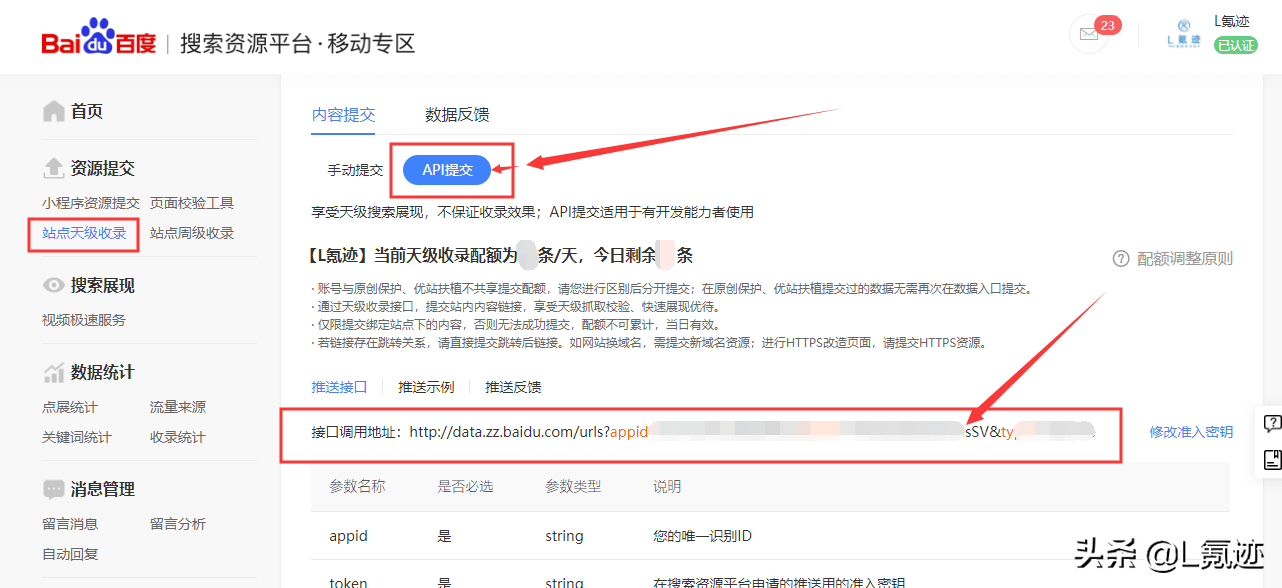This screenshot has height=588, width=1282.
Task: Click the 资源提交 sidebar section heading
Action: click(103, 169)
